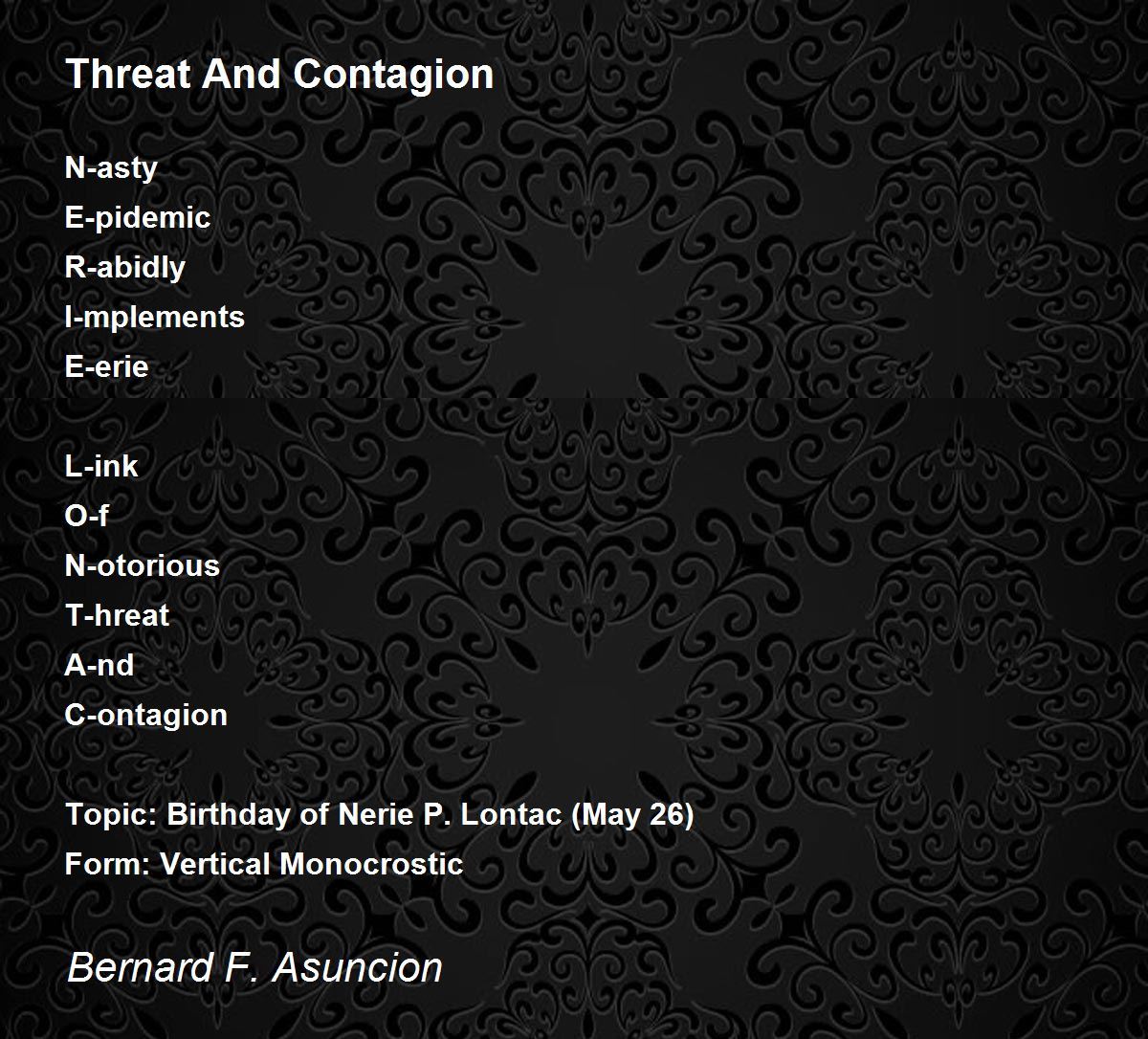Click the I-mplements line

tap(155, 318)
